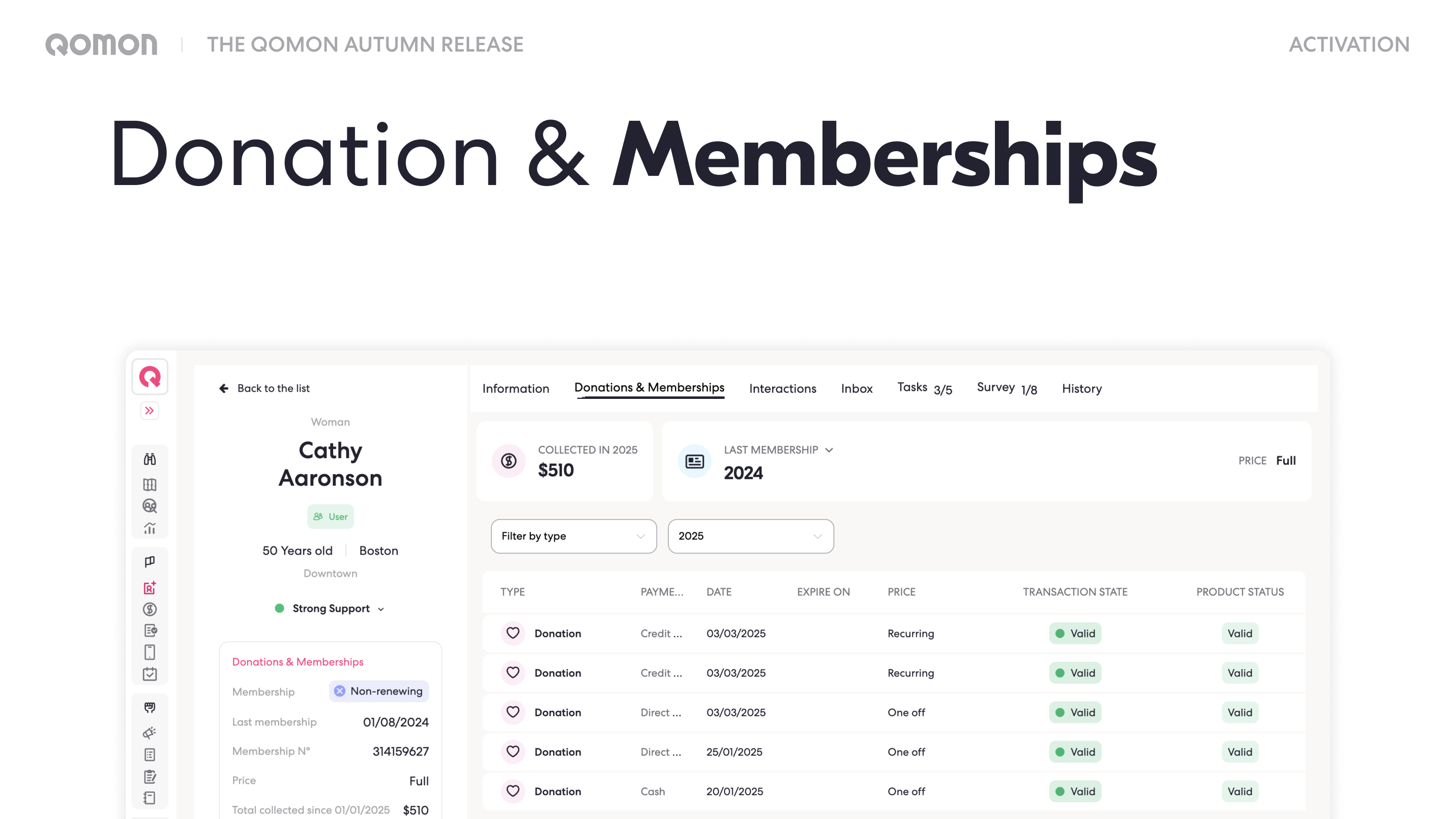Expand the sidebar with double chevron

click(x=150, y=411)
